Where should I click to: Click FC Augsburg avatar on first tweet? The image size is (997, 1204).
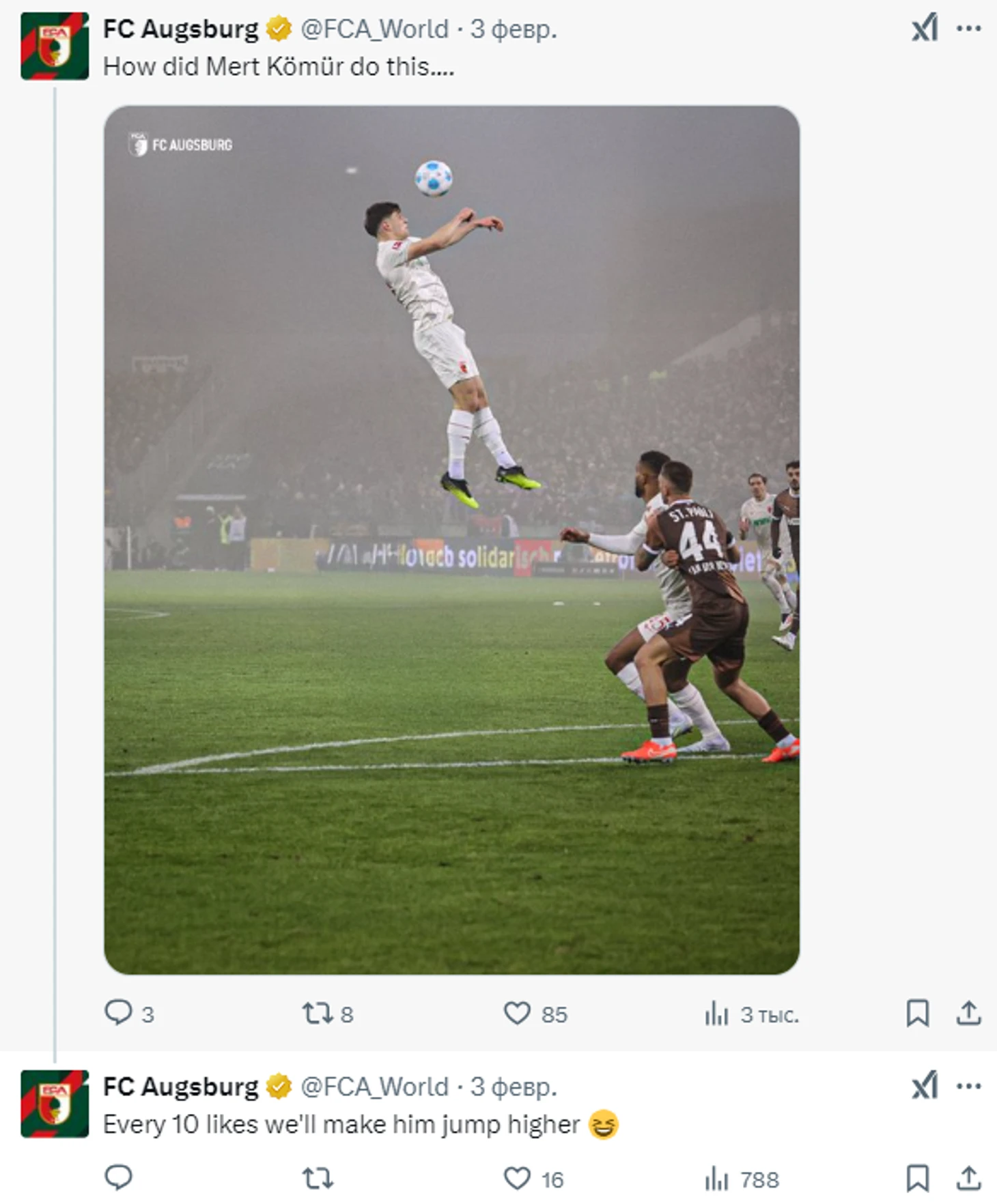pyautogui.click(x=55, y=46)
